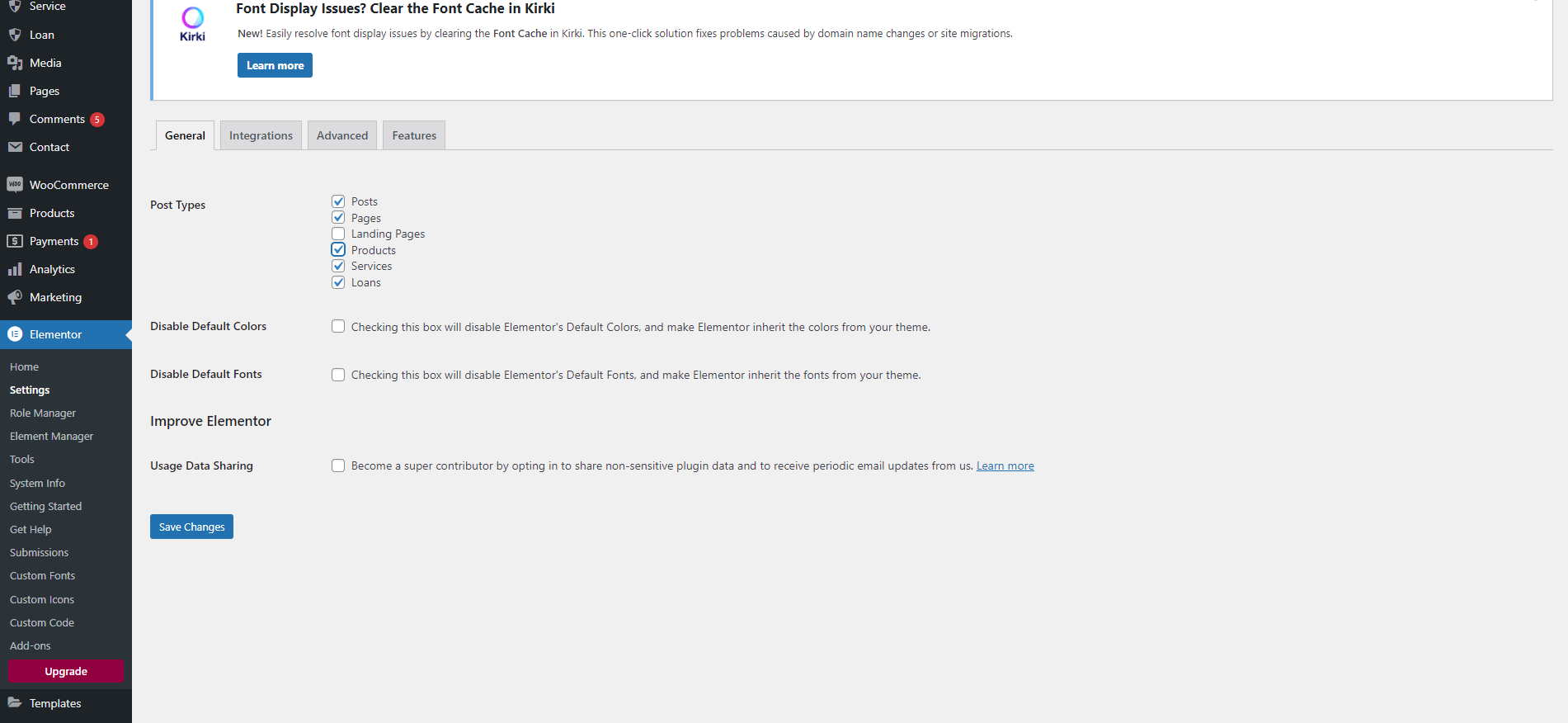Open the Custom Fonts submenu item
The width and height of the screenshot is (1568, 723).
tap(43, 575)
